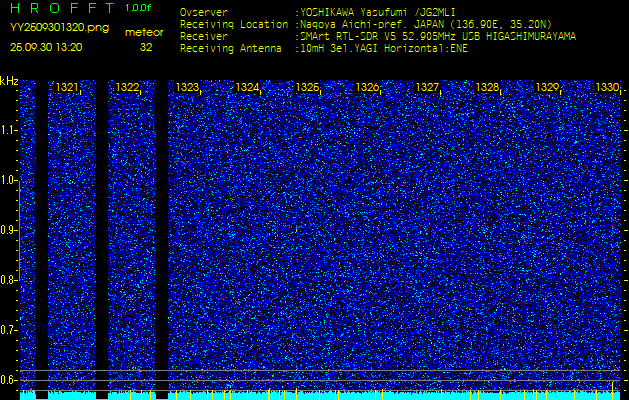Click observer name YOSHIKAWA Yasufumi /JG2MLI
Image resolution: width=629 pixels, height=400 pixels.
378,12
